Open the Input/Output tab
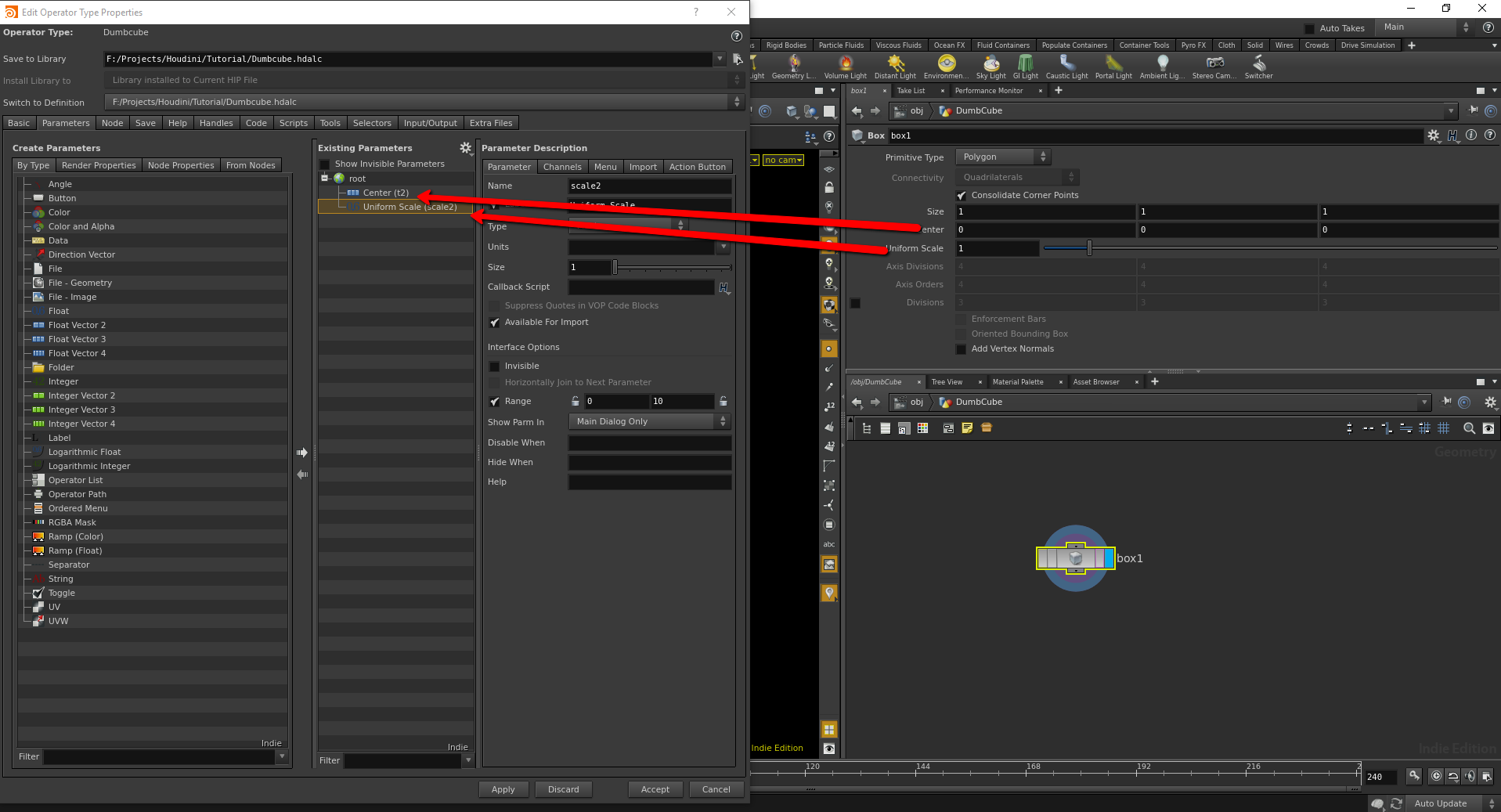This screenshot has width=1501, height=812. (430, 123)
